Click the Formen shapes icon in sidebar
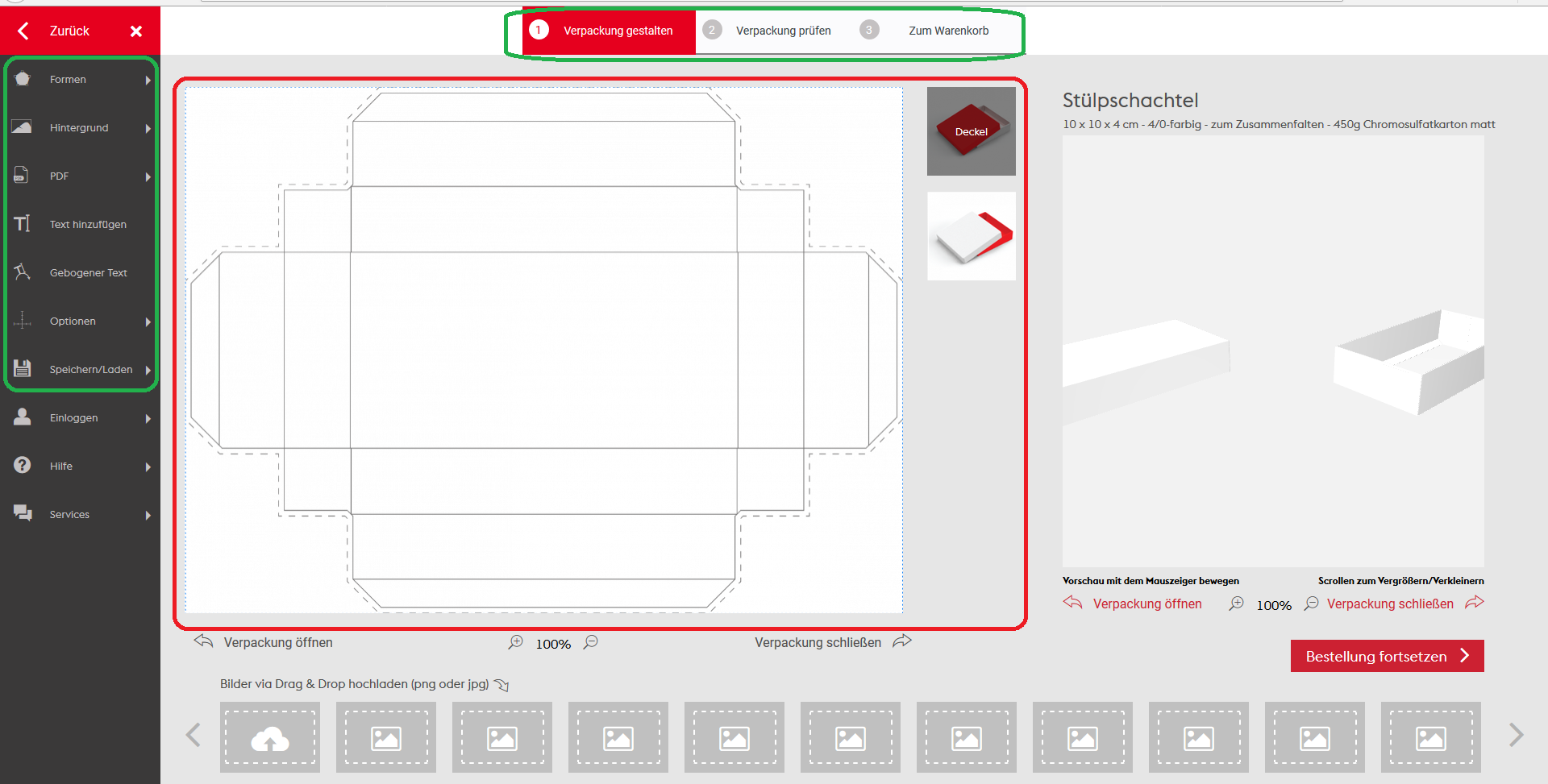This screenshot has height=784, width=1548. pyautogui.click(x=23, y=79)
